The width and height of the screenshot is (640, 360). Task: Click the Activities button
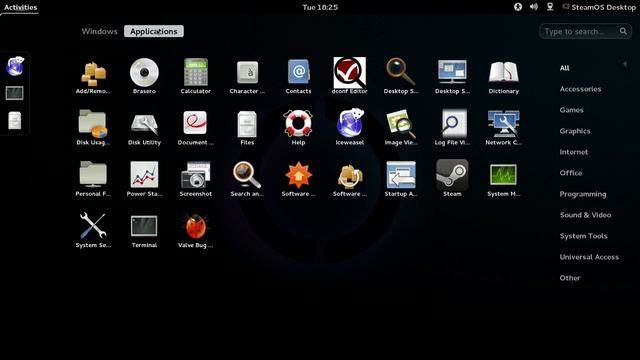tap(20, 7)
